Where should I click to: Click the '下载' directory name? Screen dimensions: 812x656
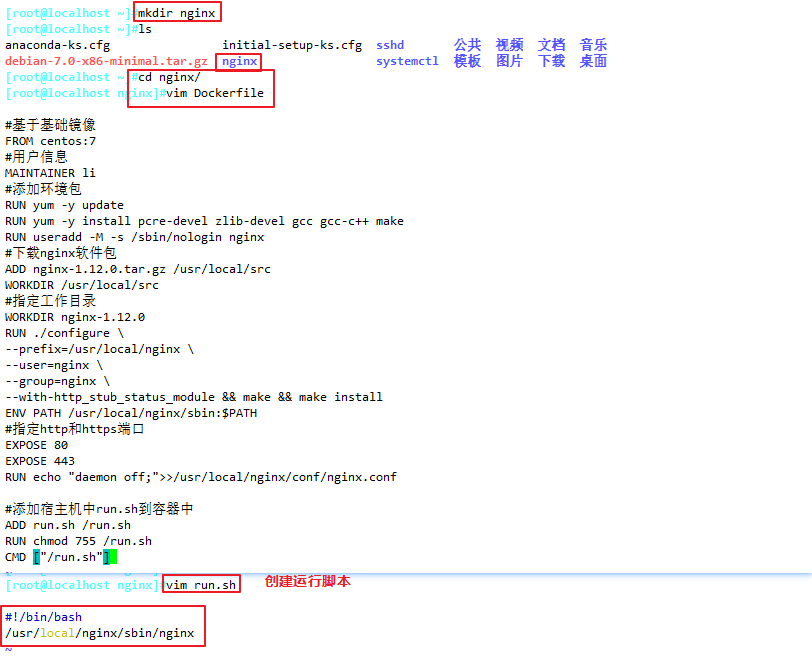click(x=552, y=61)
